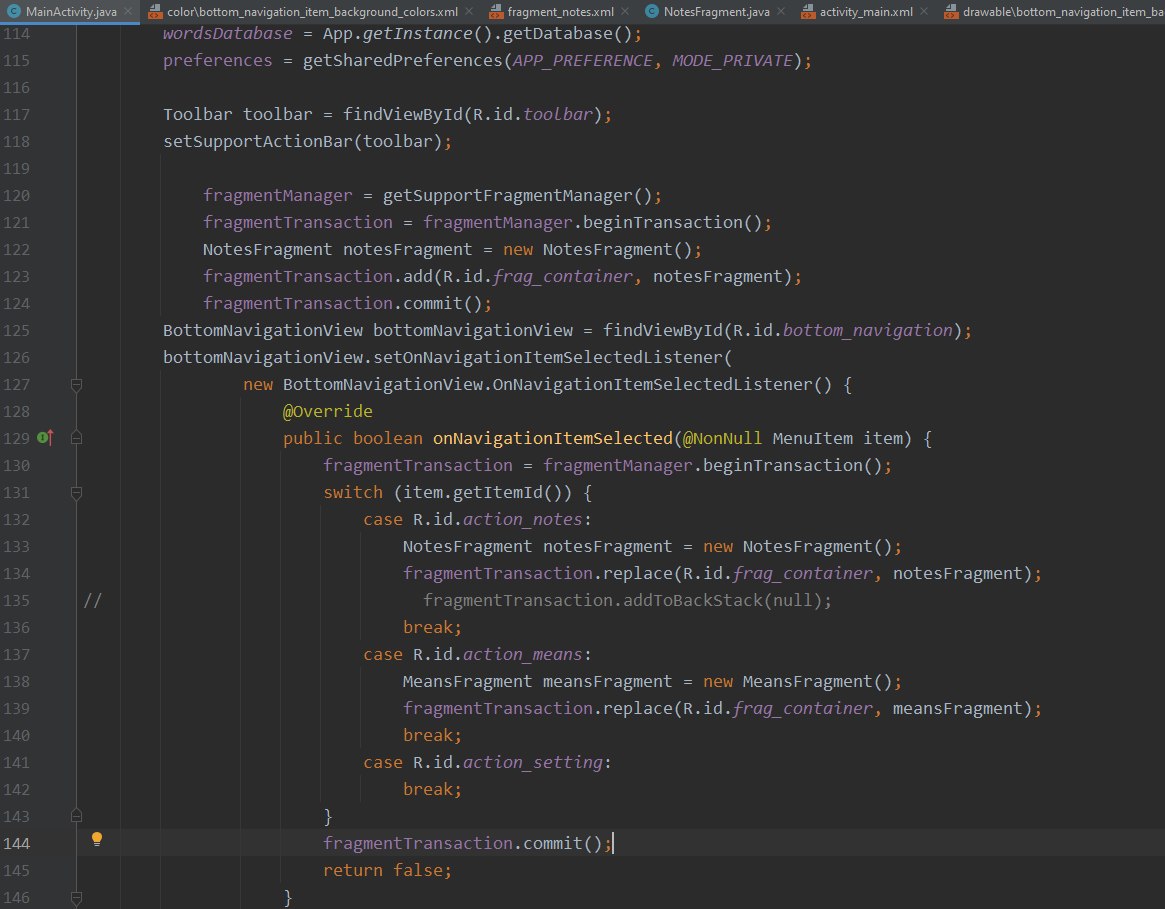Click the // comment marker on line 135
The image size is (1165, 909).
[92, 600]
